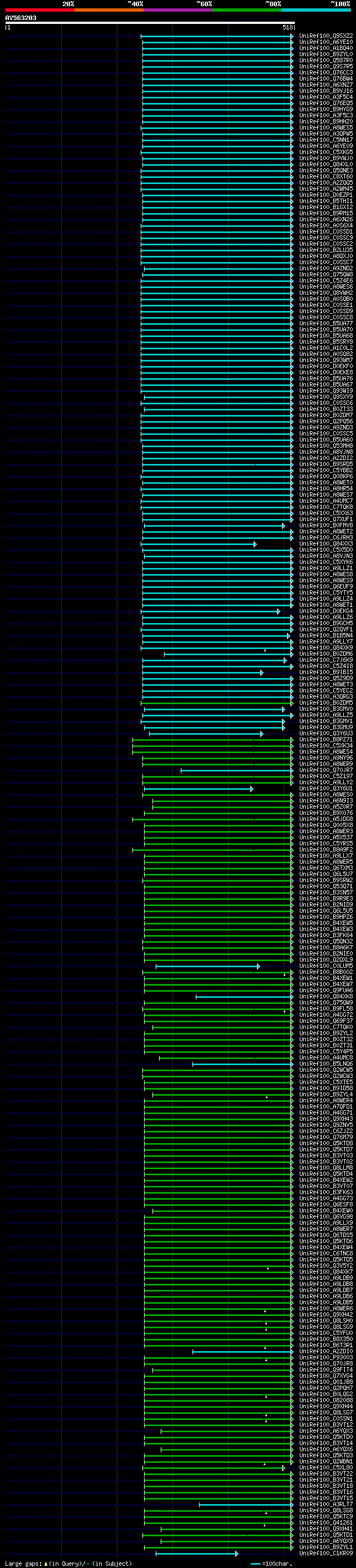Open hit UniRef100_B6T3R1
This screenshot has height=1568, width=356.
click(x=326, y=1345)
